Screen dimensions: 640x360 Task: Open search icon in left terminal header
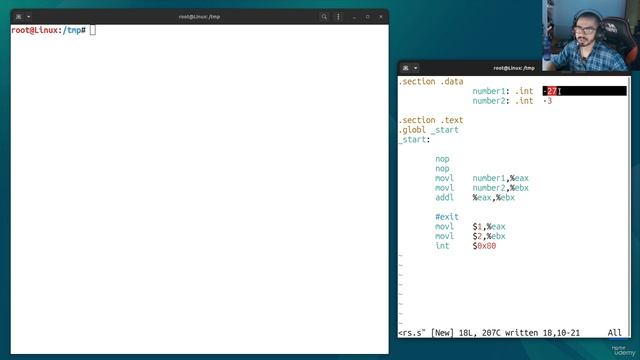click(x=324, y=17)
